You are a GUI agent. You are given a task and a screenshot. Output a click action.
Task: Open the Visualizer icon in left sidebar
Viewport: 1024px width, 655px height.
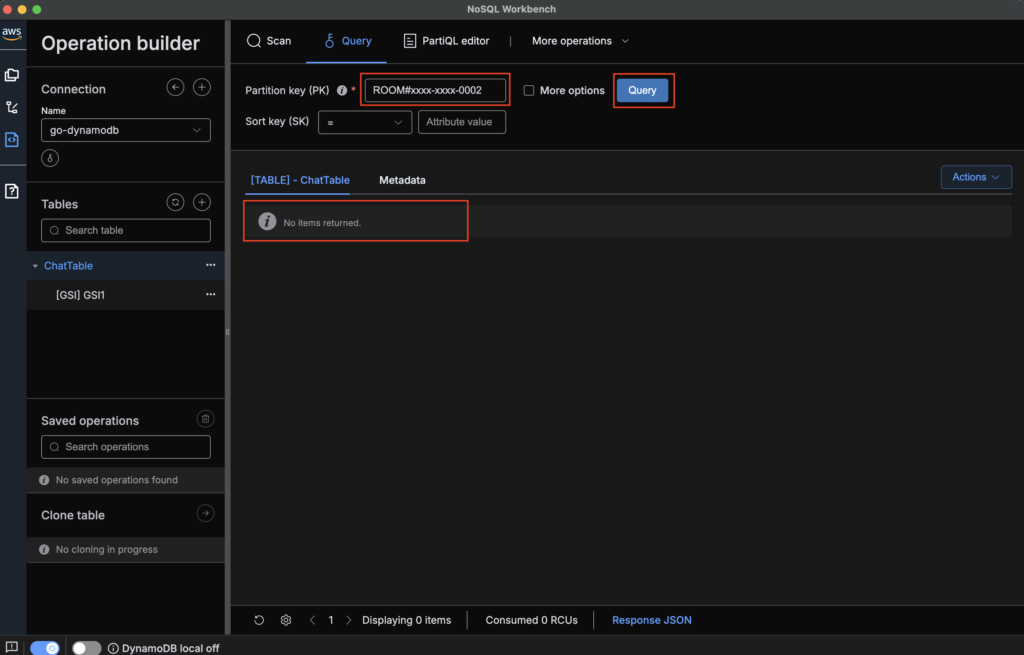pos(12,107)
